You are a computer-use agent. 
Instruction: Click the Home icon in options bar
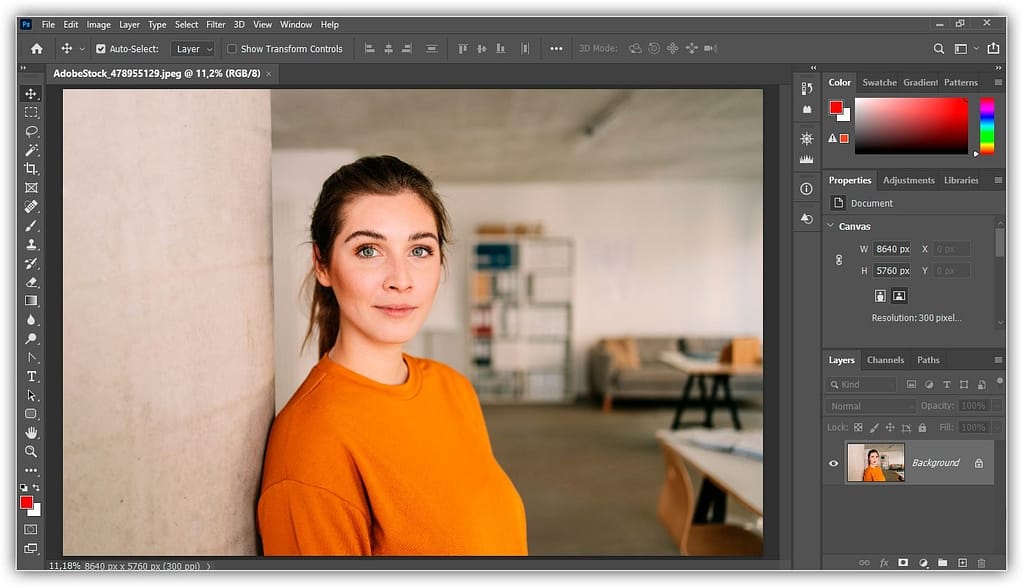(37, 48)
